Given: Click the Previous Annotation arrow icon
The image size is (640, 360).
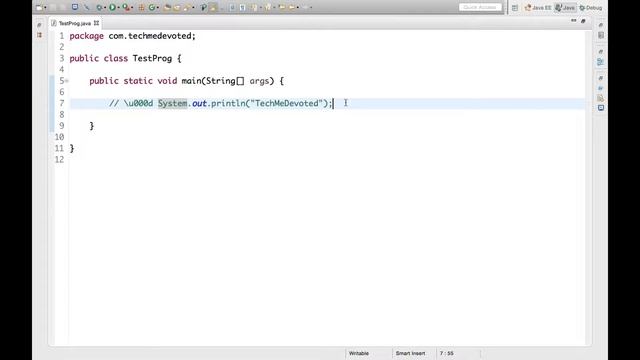Looking at the screenshot, I should [268, 7].
